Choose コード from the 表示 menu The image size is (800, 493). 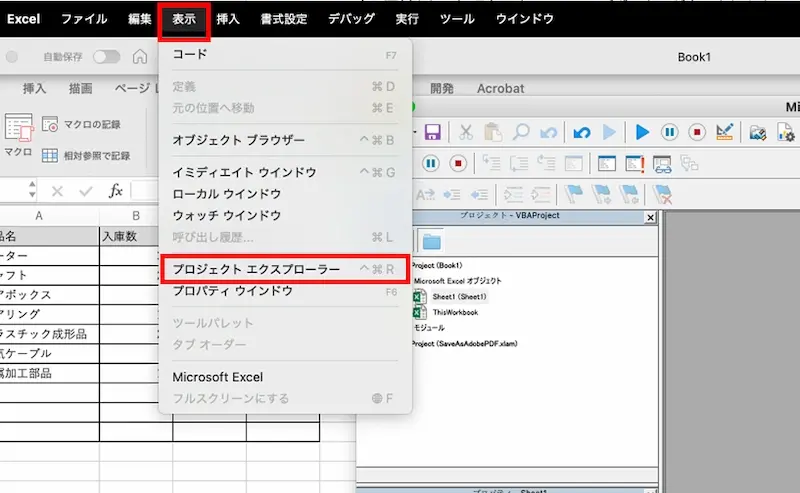tap(285, 54)
